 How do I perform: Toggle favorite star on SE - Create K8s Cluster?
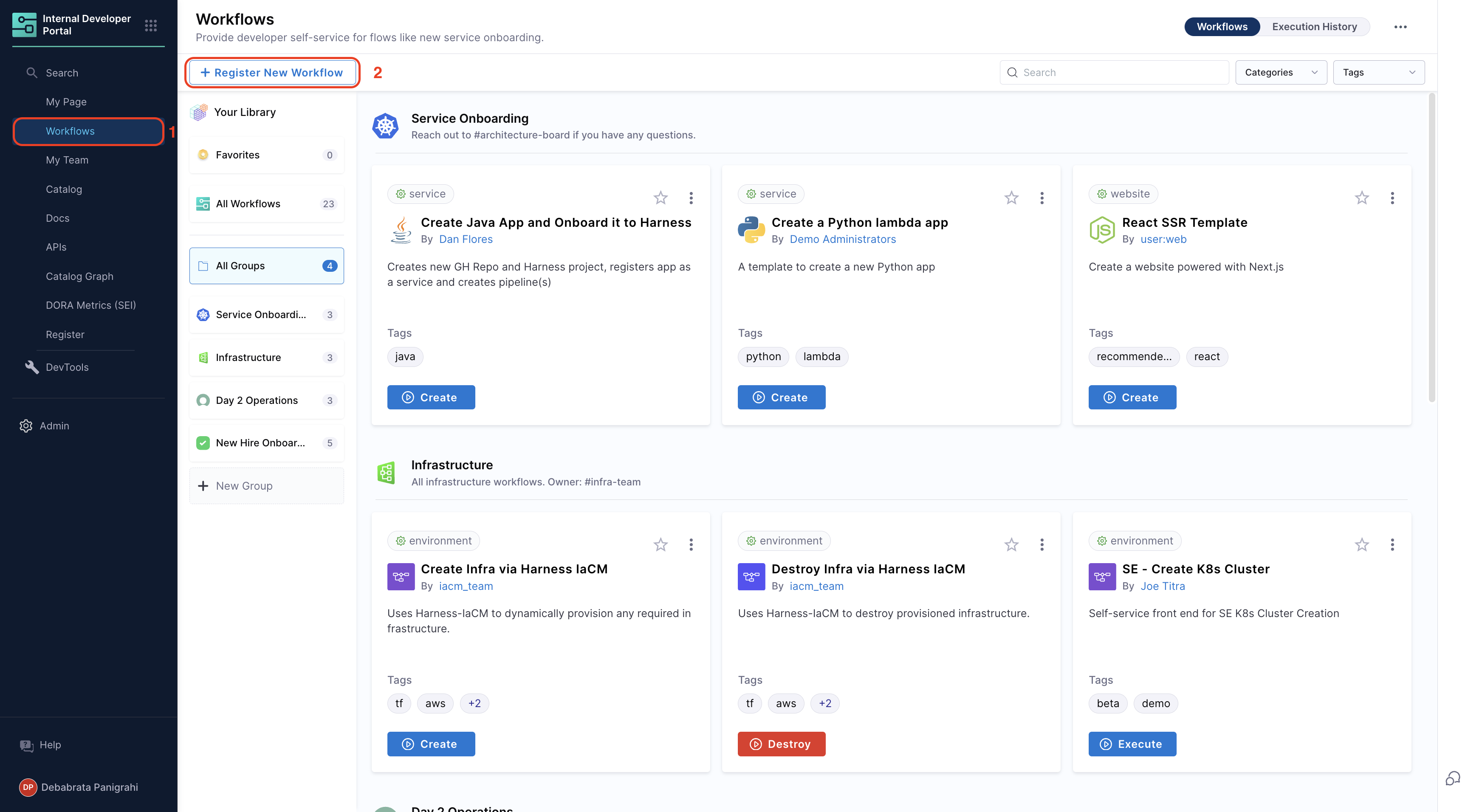1361,545
